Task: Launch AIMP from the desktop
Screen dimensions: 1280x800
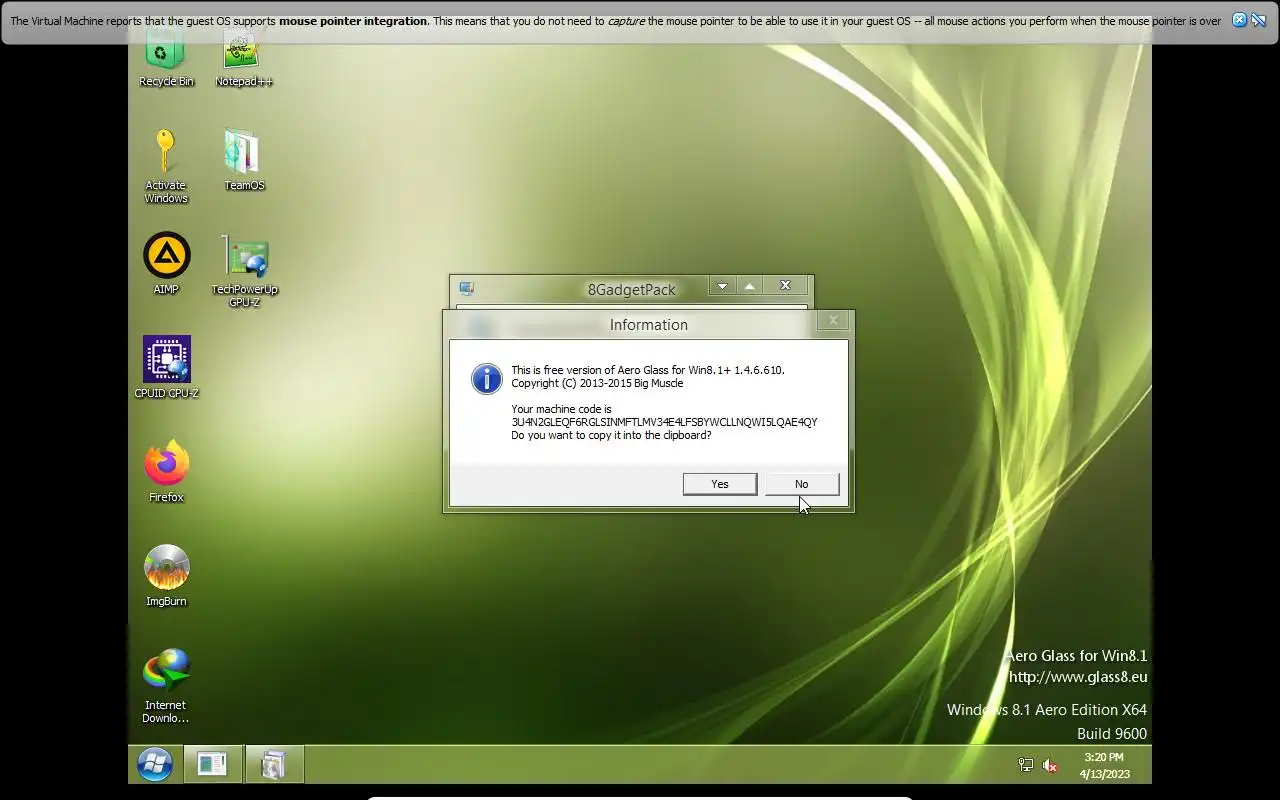Action: (x=166, y=264)
